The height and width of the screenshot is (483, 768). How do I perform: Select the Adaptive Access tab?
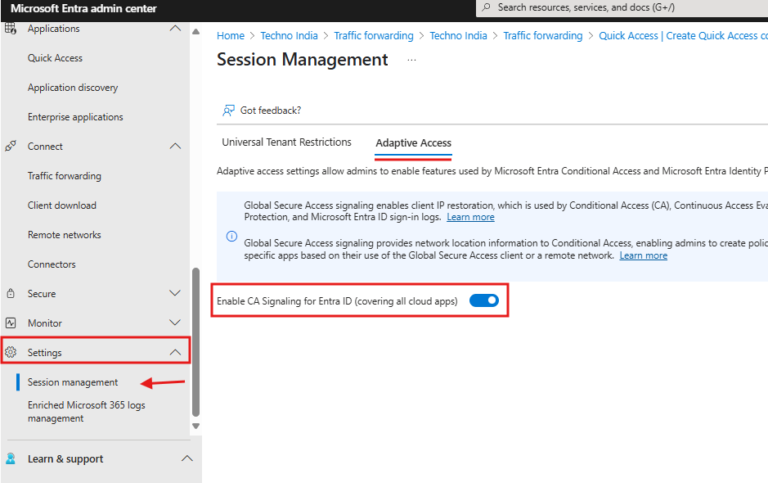point(413,144)
